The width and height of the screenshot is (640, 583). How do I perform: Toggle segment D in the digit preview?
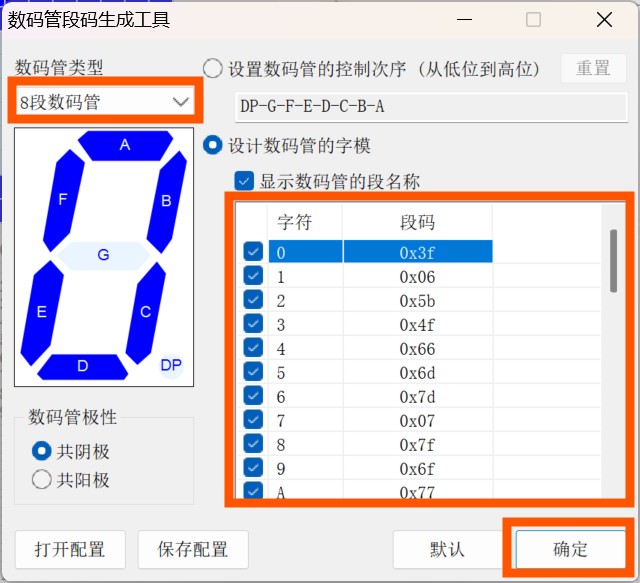[x=82, y=366]
